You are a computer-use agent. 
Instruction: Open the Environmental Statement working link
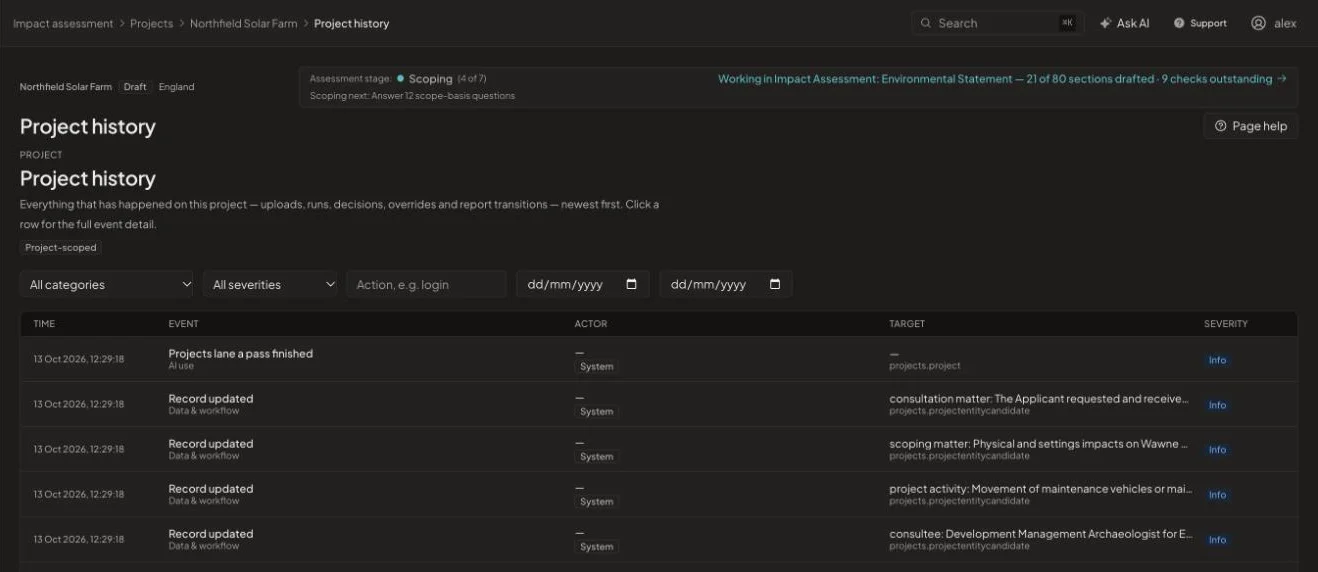[x=1002, y=79]
